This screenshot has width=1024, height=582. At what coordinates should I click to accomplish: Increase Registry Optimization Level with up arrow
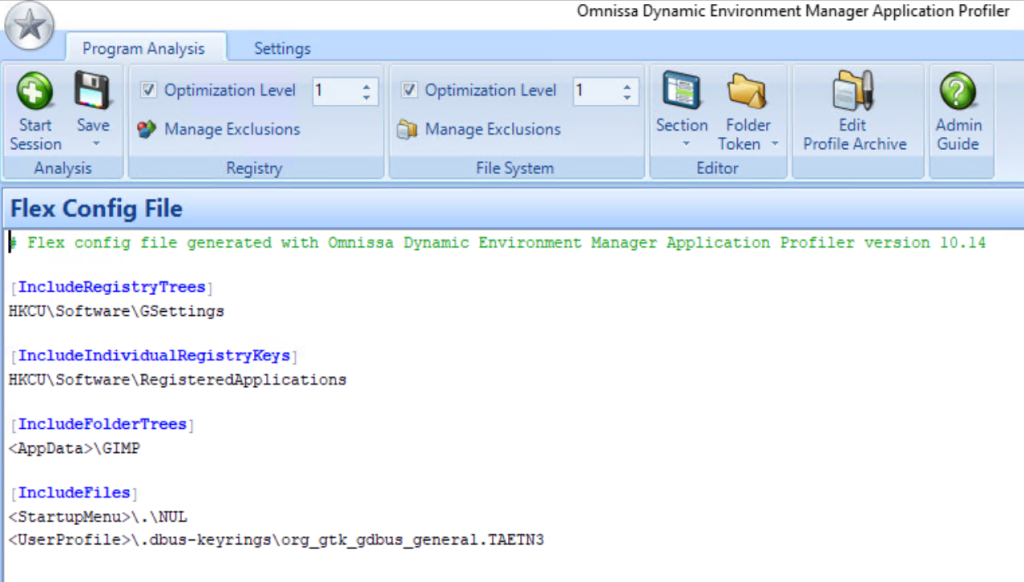pyautogui.click(x=366, y=85)
